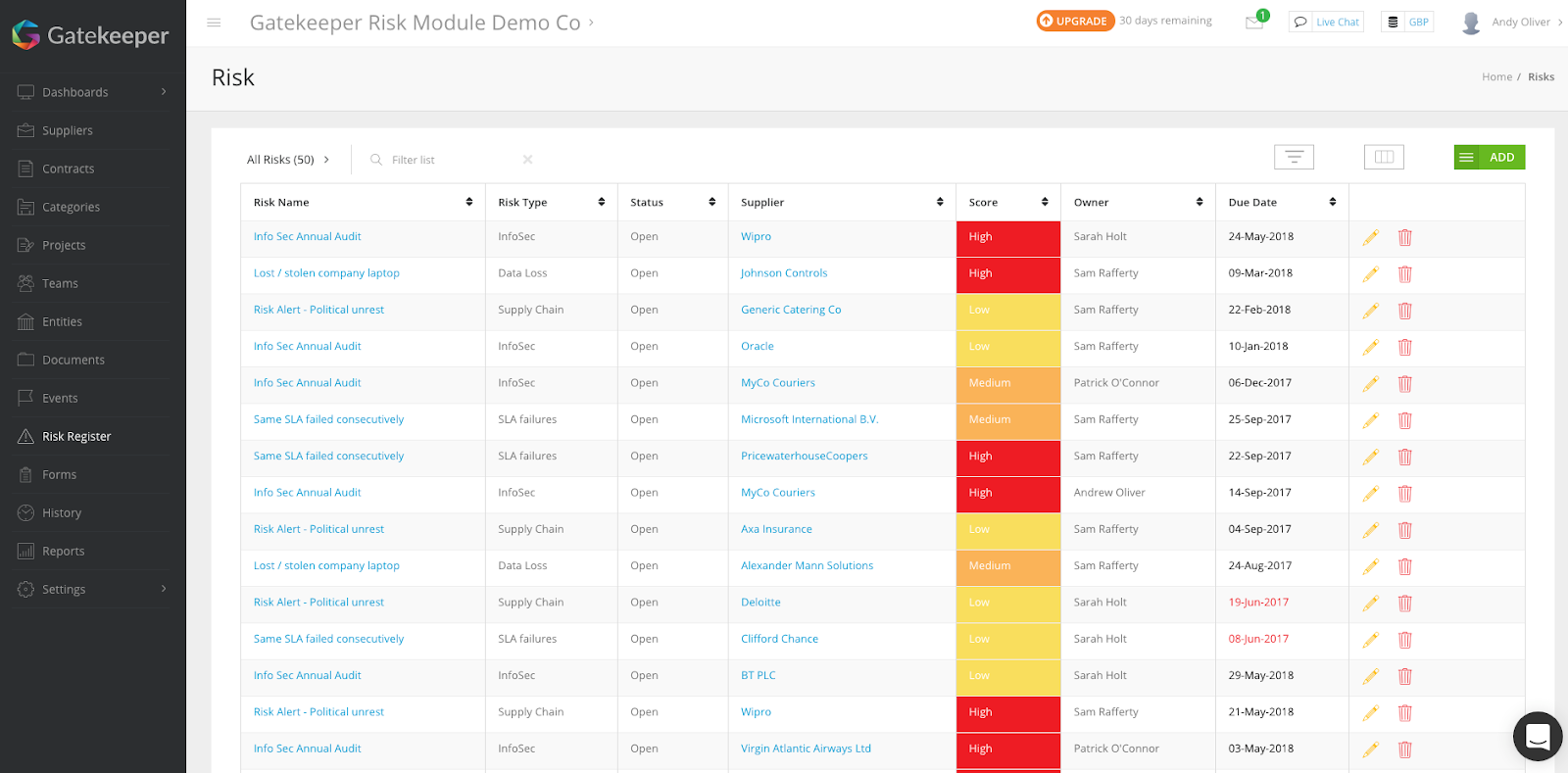Edit the Wipro 24-May-2018 risk
The width and height of the screenshot is (1568, 773).
click(x=1370, y=237)
